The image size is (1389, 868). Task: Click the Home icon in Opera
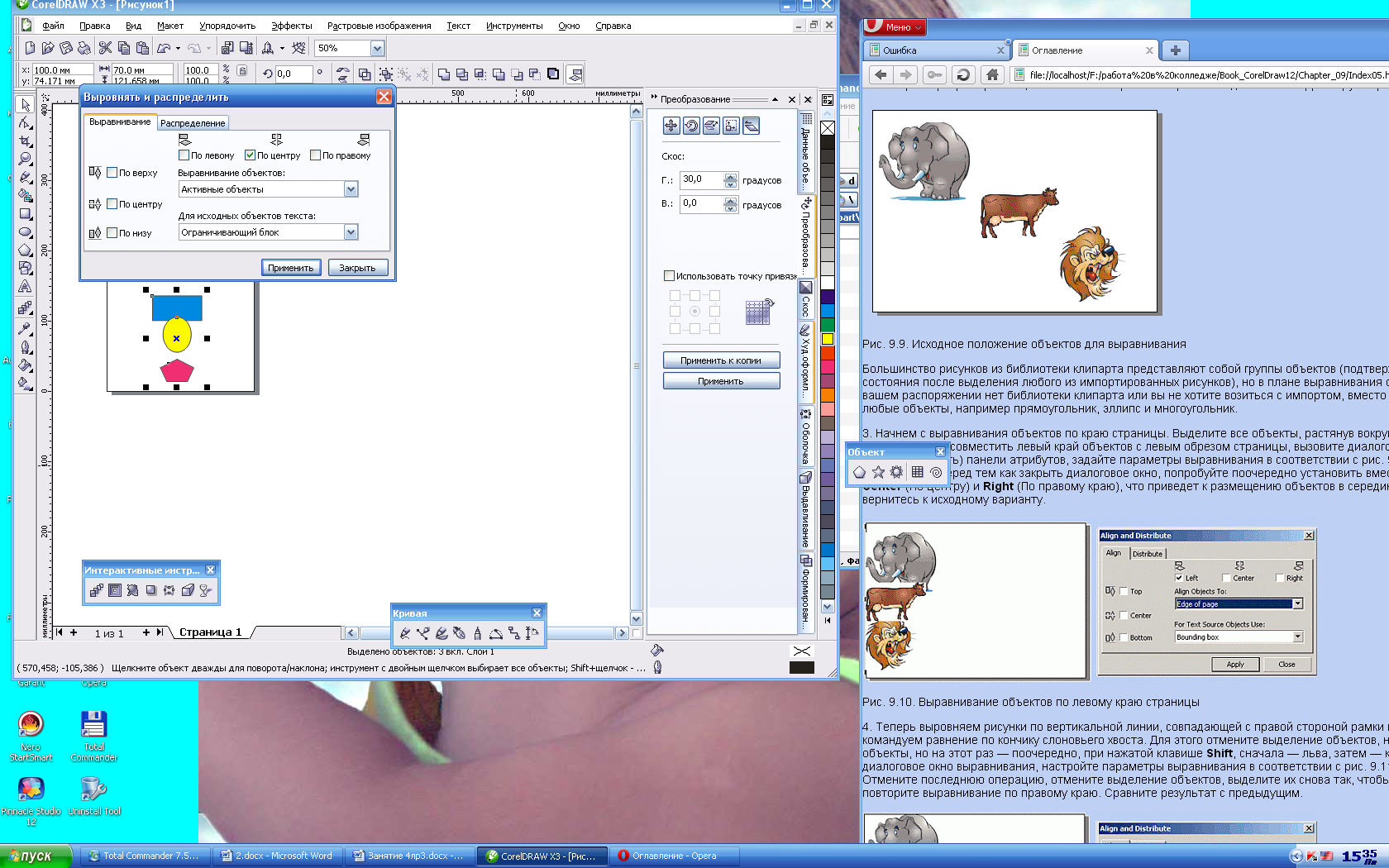tap(992, 74)
